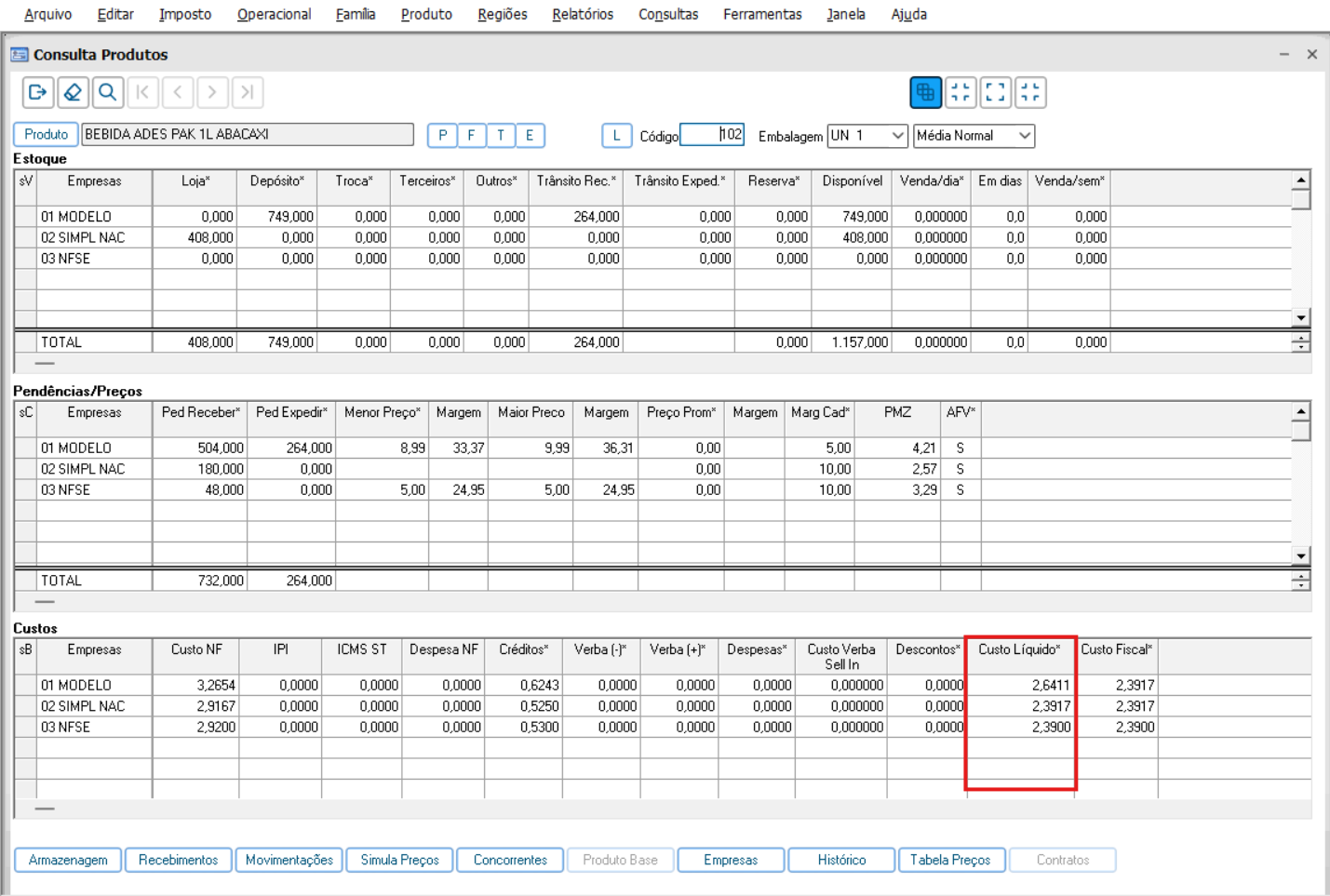Open the Armazenagem button
Image resolution: width=1330 pixels, height=896 pixels.
pyautogui.click(x=68, y=860)
